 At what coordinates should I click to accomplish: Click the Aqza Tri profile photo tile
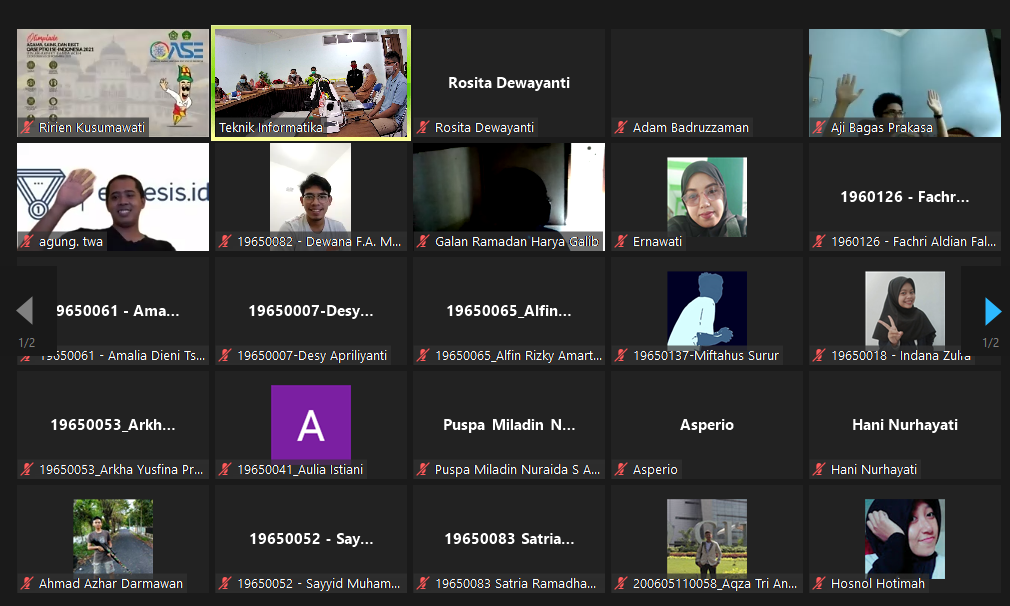tap(707, 536)
